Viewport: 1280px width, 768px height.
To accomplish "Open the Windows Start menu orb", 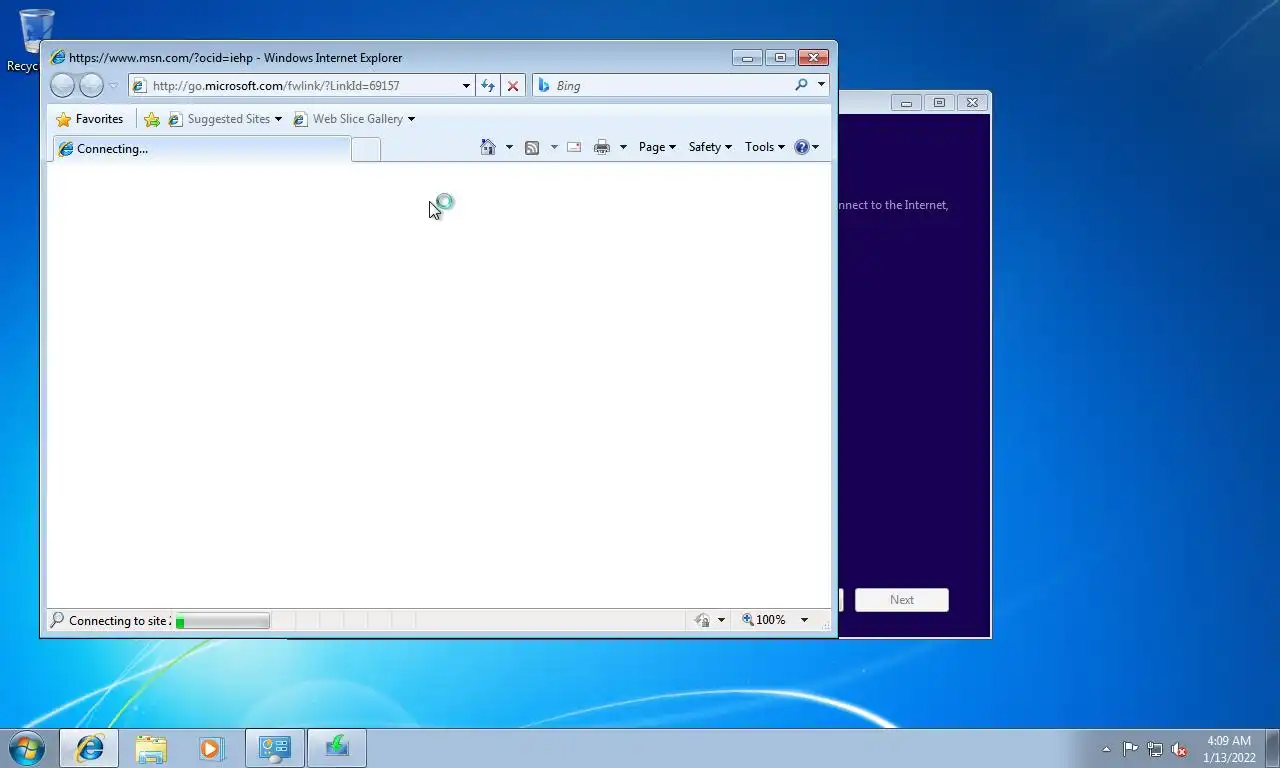I will pos(26,747).
